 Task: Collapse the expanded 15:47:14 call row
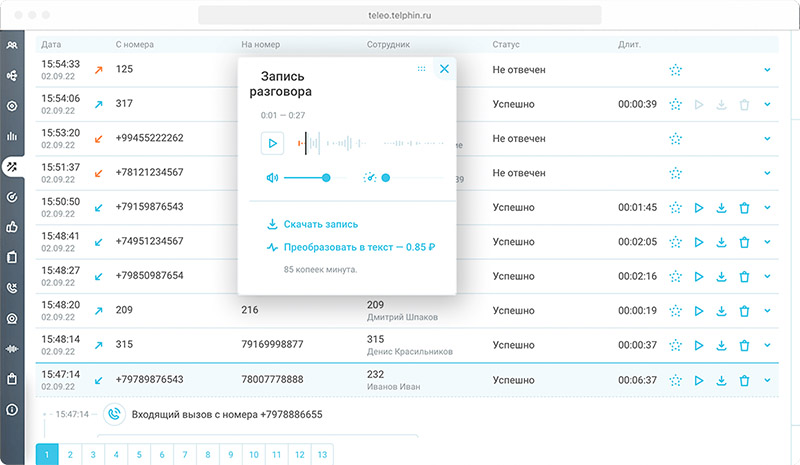[x=767, y=380]
